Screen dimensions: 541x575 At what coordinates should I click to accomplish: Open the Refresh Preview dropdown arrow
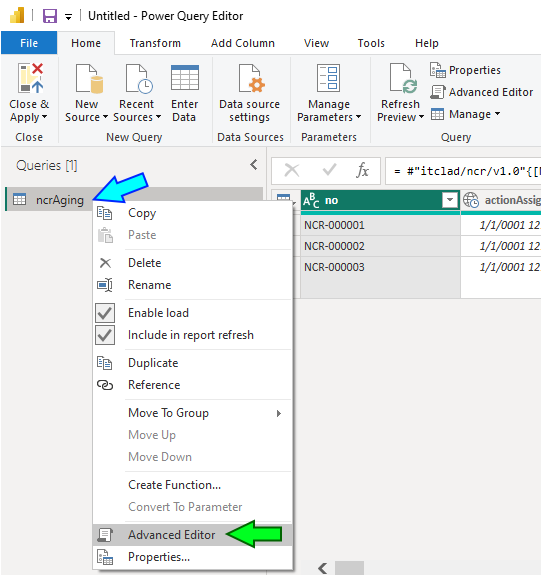coord(421,117)
